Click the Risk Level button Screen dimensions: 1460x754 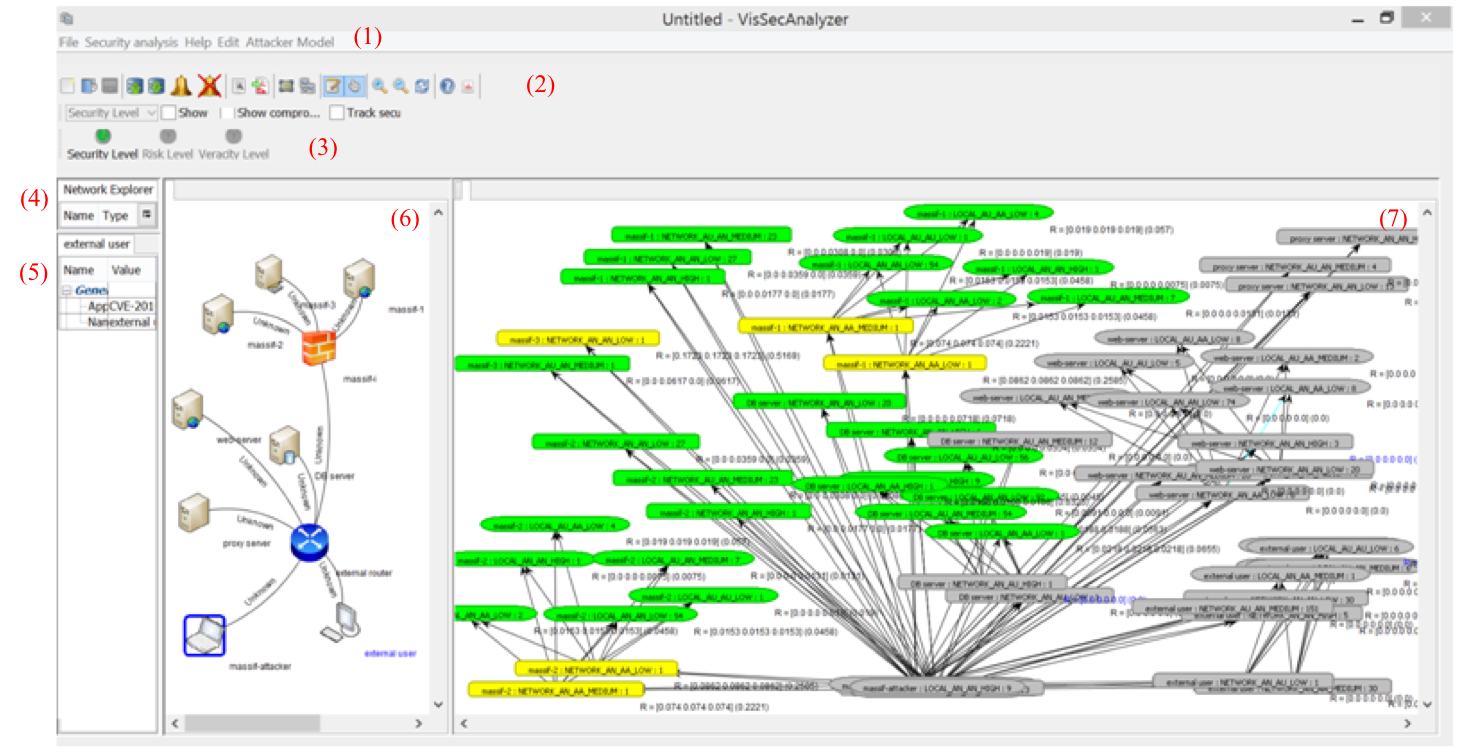tap(167, 142)
